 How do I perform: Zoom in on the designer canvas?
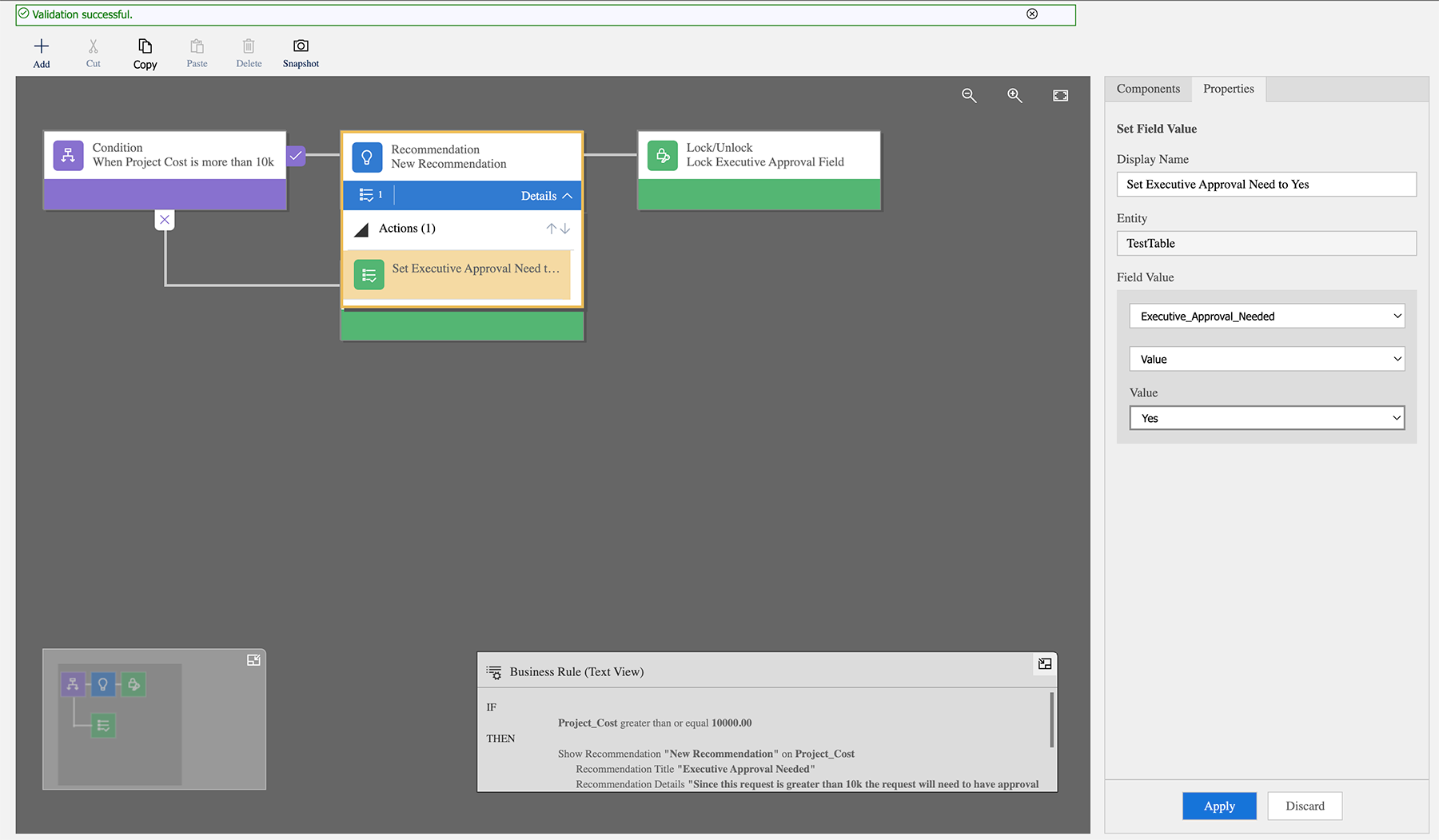point(1014,95)
